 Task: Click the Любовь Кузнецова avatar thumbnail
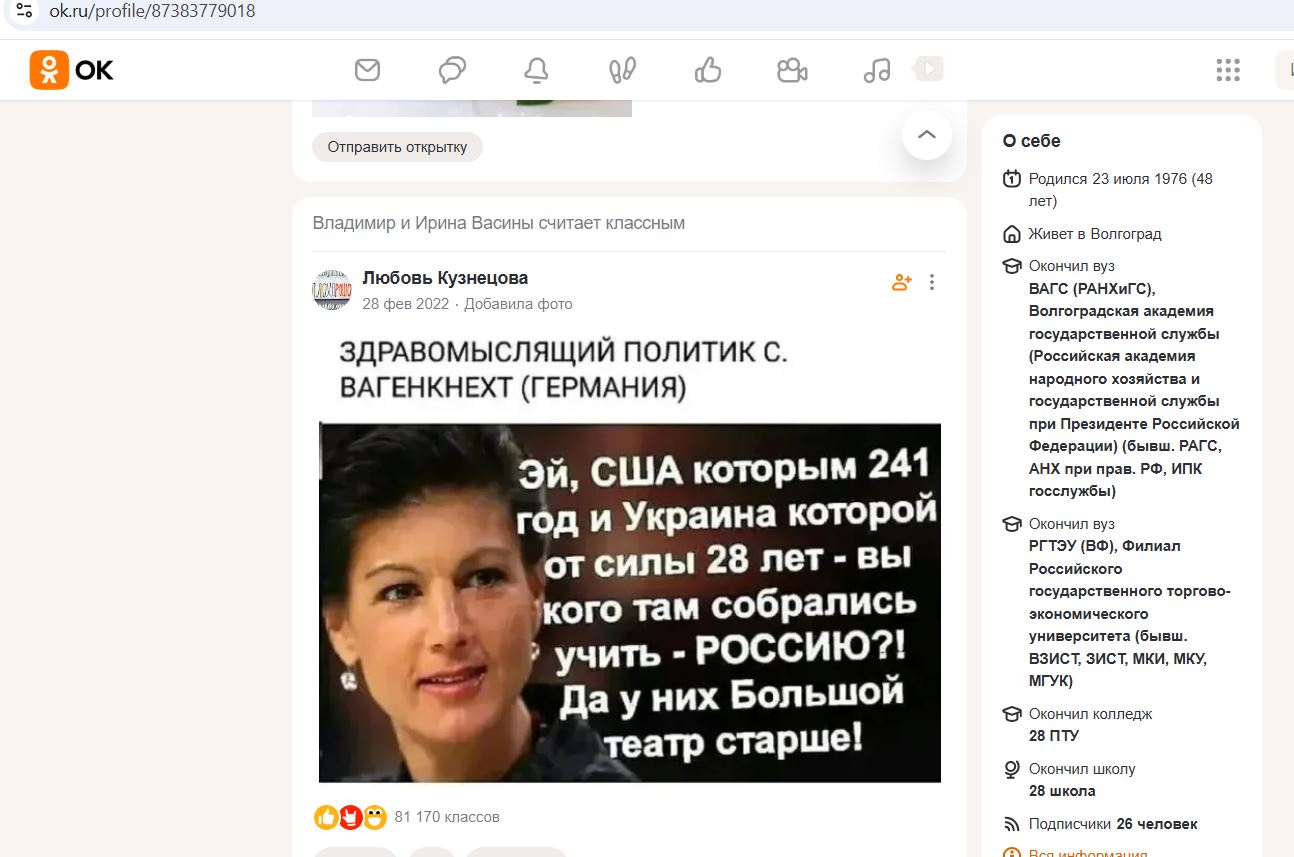332,289
